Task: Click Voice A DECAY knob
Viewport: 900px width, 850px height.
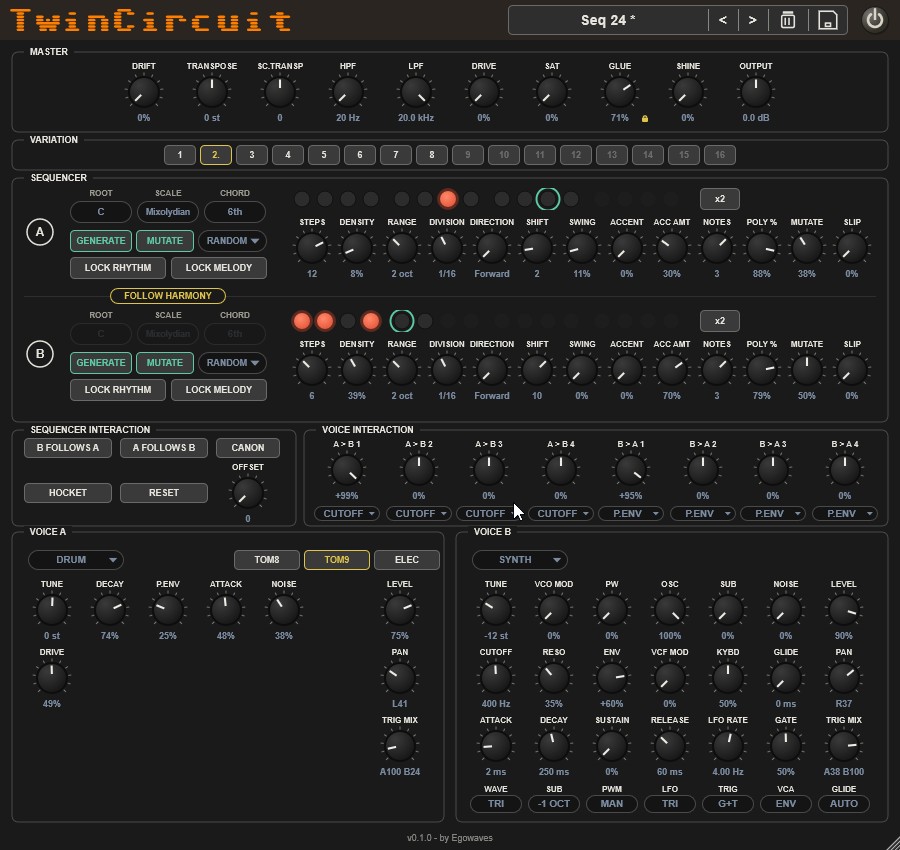Action: tap(110, 610)
